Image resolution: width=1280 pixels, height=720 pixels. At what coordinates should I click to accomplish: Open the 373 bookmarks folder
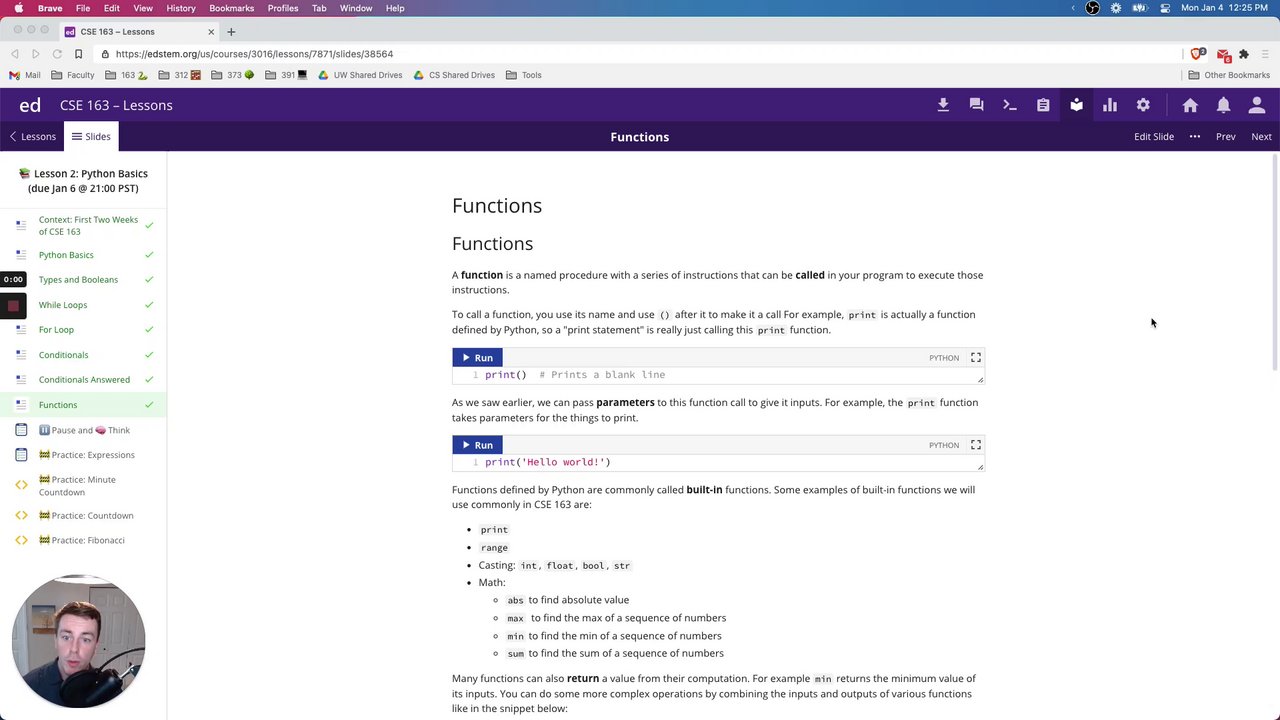point(232,75)
